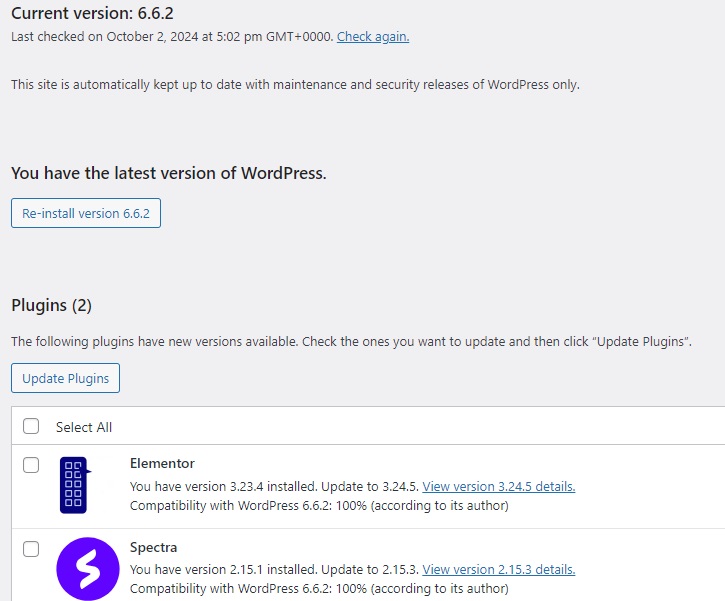Viewport: 725px width, 601px height.
Task: Check the Elementor plugin checkbox
Action: tap(31, 465)
